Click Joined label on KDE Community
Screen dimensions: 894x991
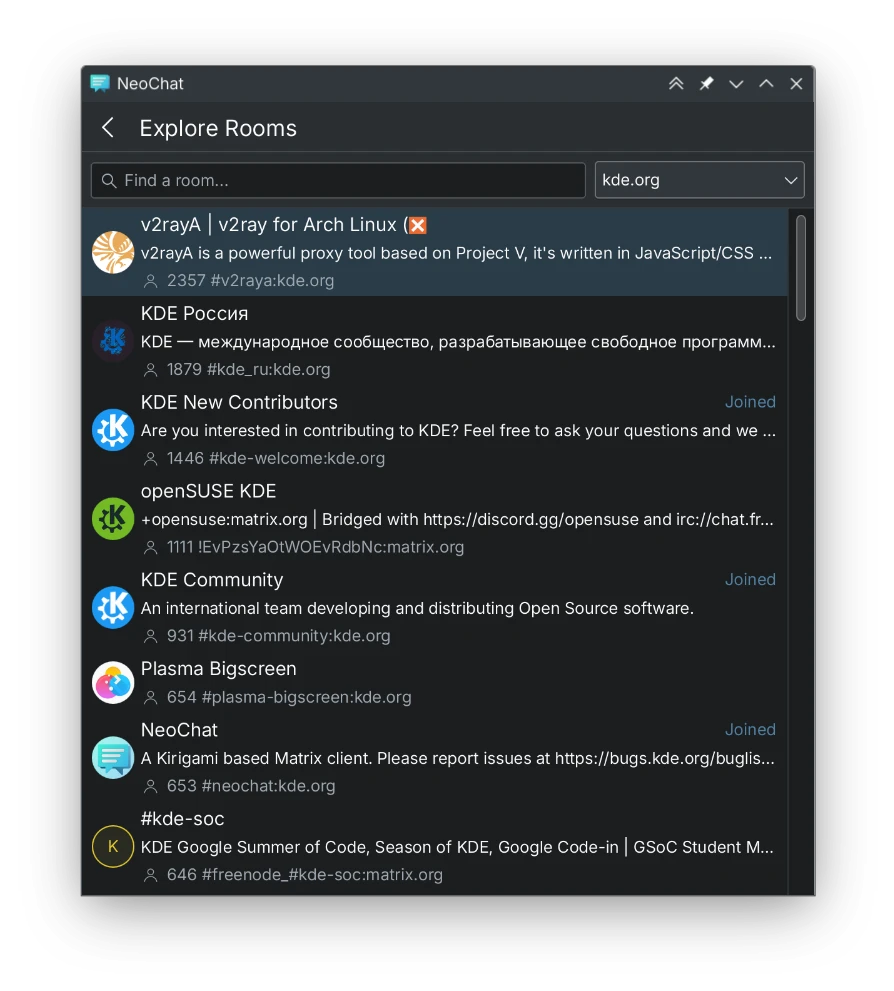750,580
